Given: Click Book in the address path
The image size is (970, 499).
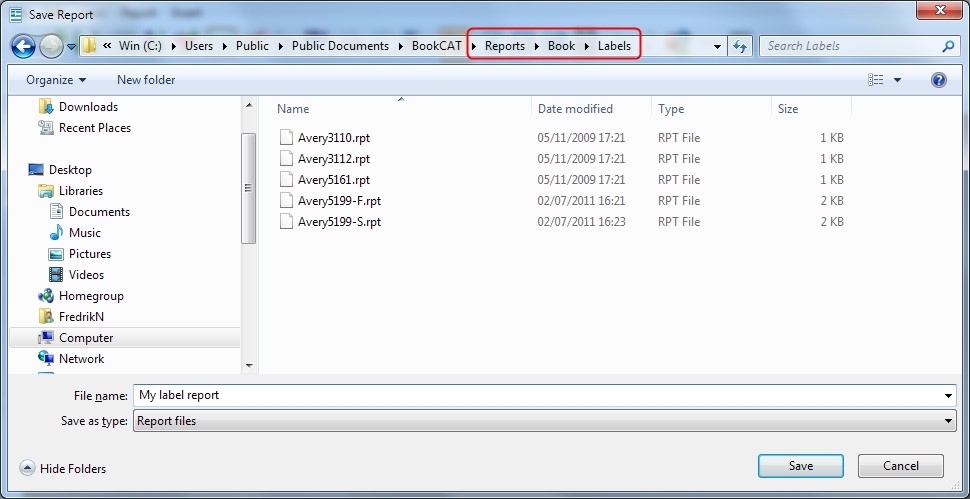Looking at the screenshot, I should click(x=561, y=46).
